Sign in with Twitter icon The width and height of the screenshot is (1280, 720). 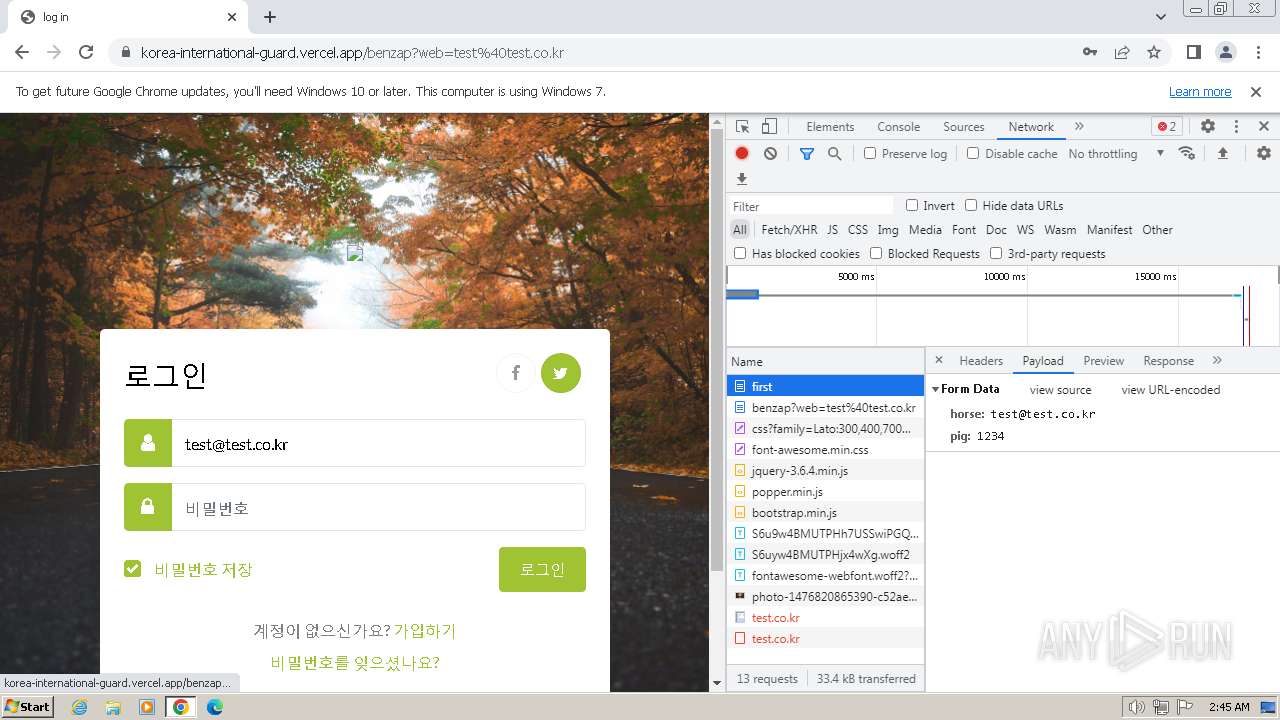tap(561, 373)
